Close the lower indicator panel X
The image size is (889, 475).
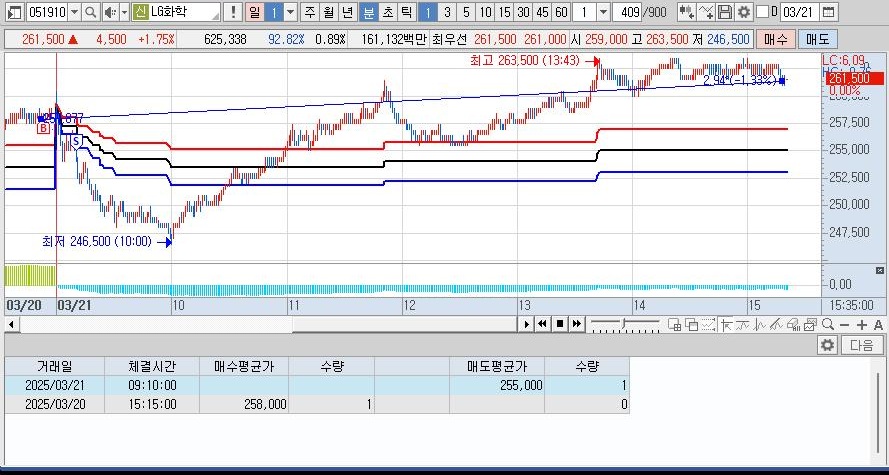coord(880,270)
